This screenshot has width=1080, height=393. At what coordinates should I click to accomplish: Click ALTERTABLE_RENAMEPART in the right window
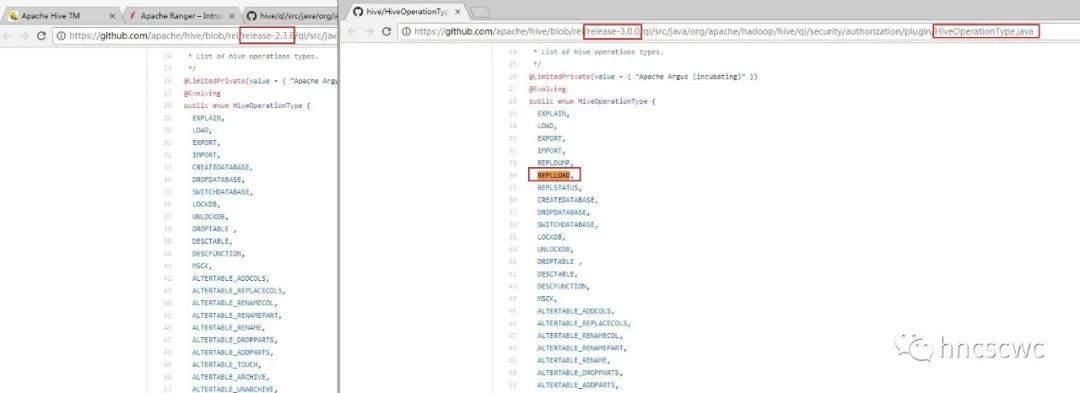(x=583, y=348)
